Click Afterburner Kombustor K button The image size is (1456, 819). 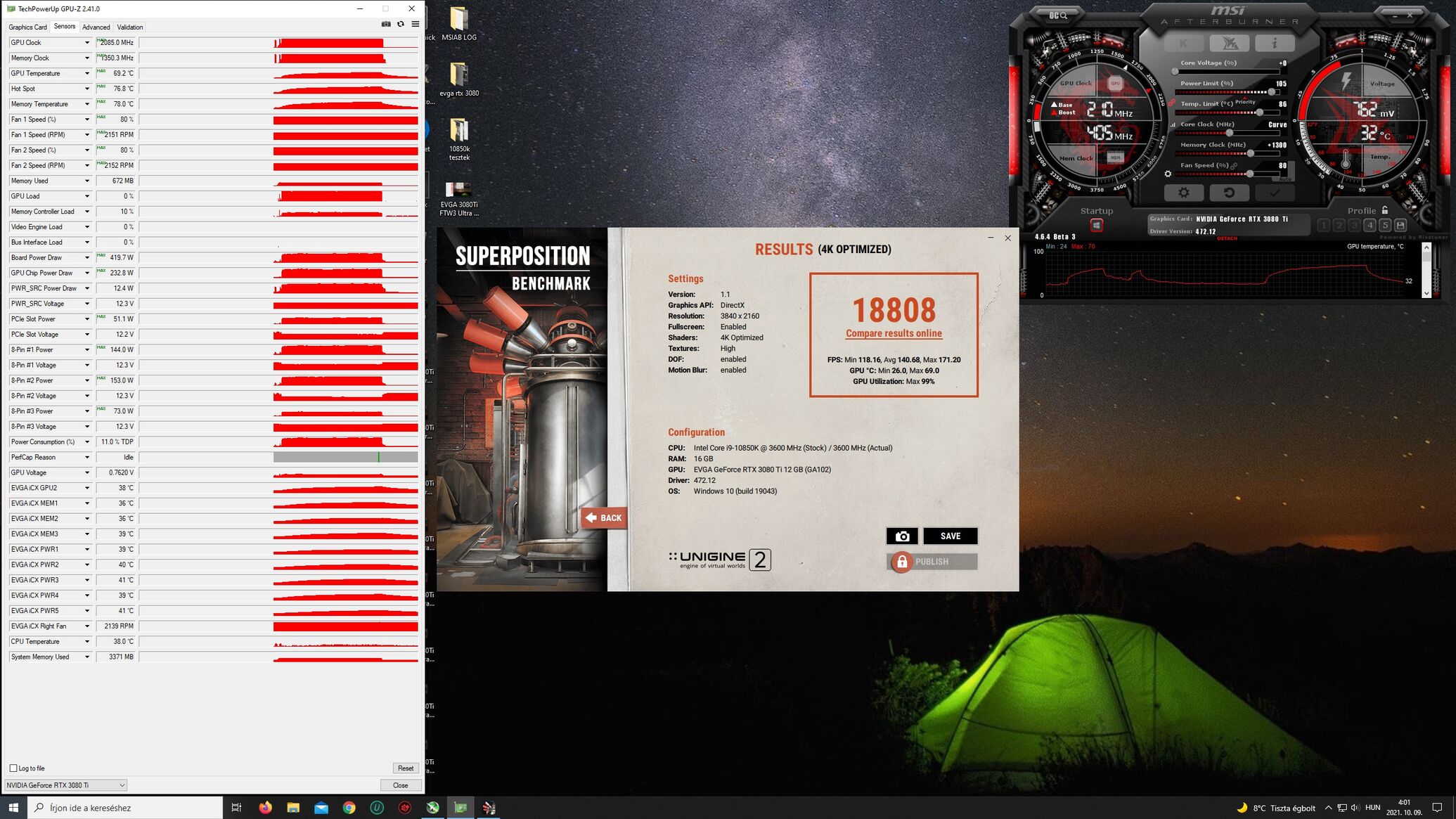1183,44
